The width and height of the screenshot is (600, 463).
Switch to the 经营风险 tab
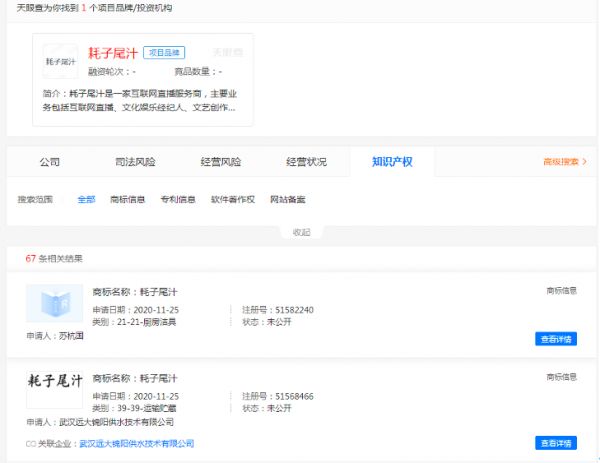click(x=221, y=161)
